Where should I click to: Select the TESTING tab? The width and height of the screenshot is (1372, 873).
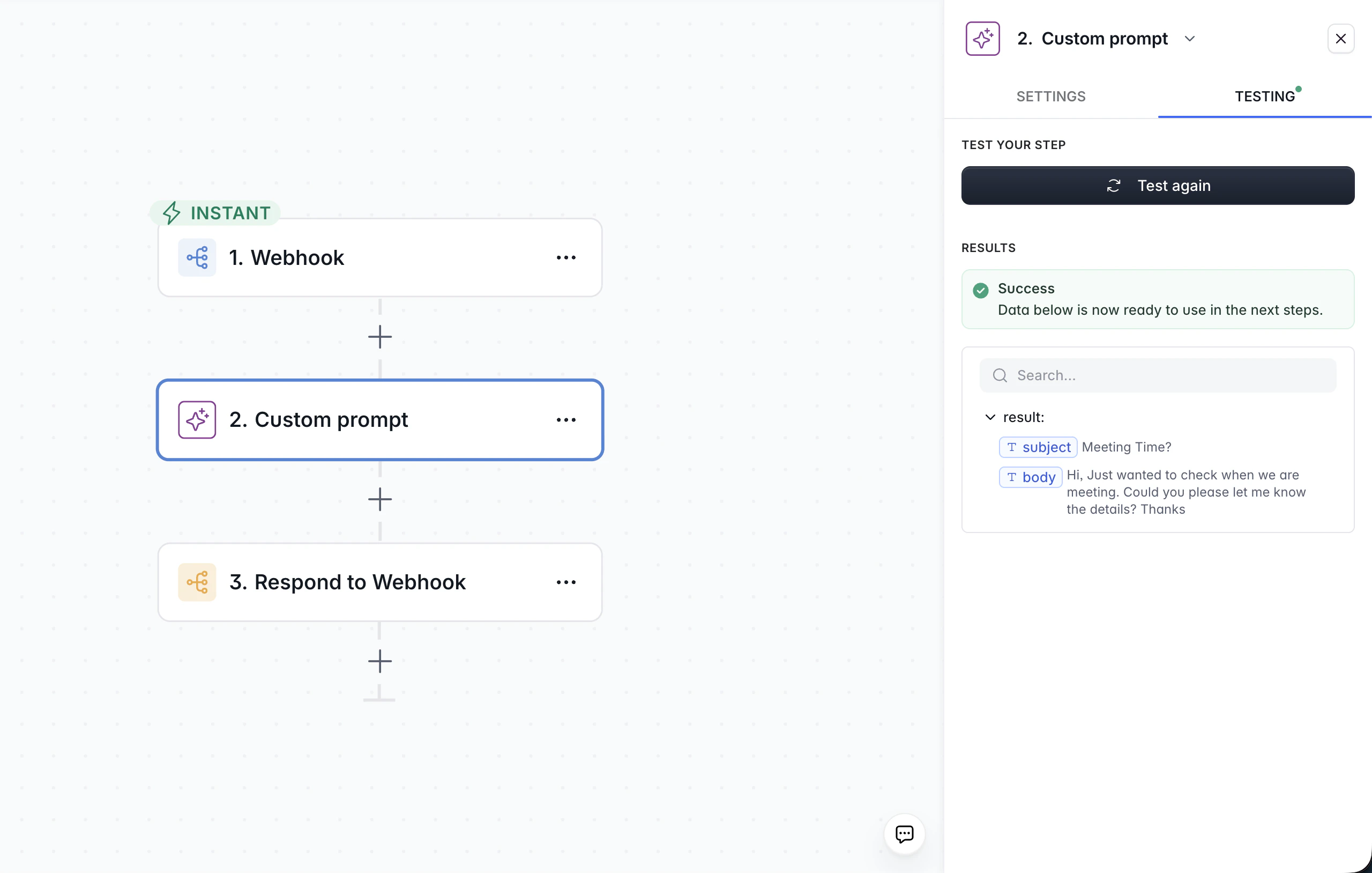click(1264, 97)
